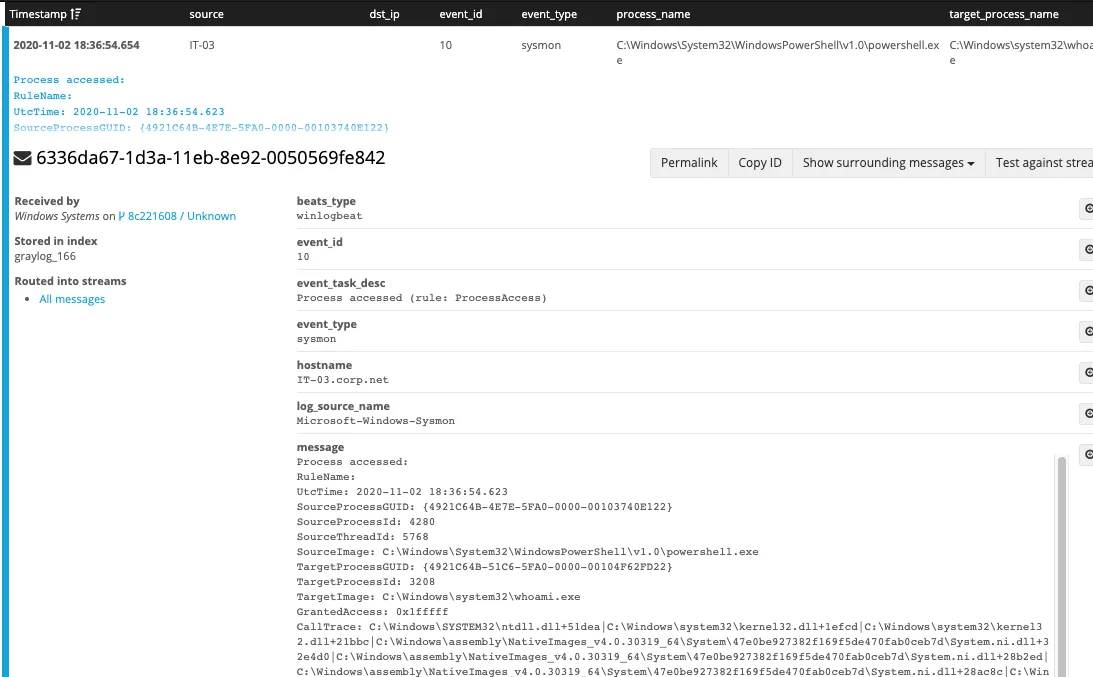Click 'Process accessed (rule: ProcessAccess)' value
This screenshot has width=1093, height=677.
(x=421, y=298)
